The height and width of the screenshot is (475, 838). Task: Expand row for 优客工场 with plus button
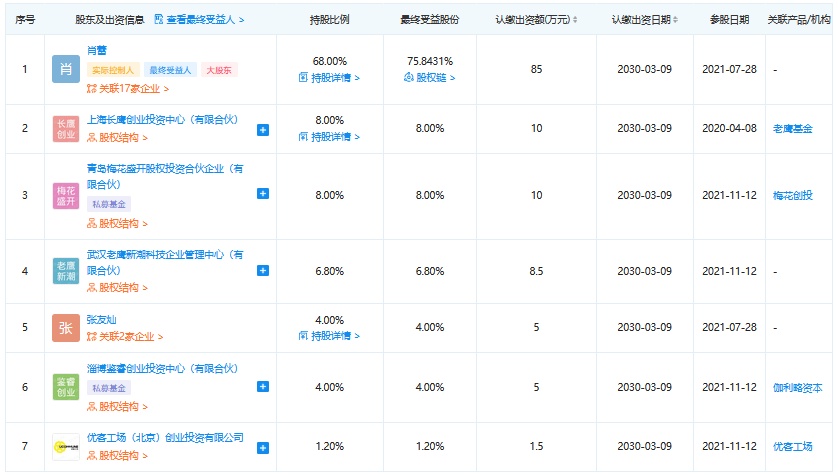[263, 448]
